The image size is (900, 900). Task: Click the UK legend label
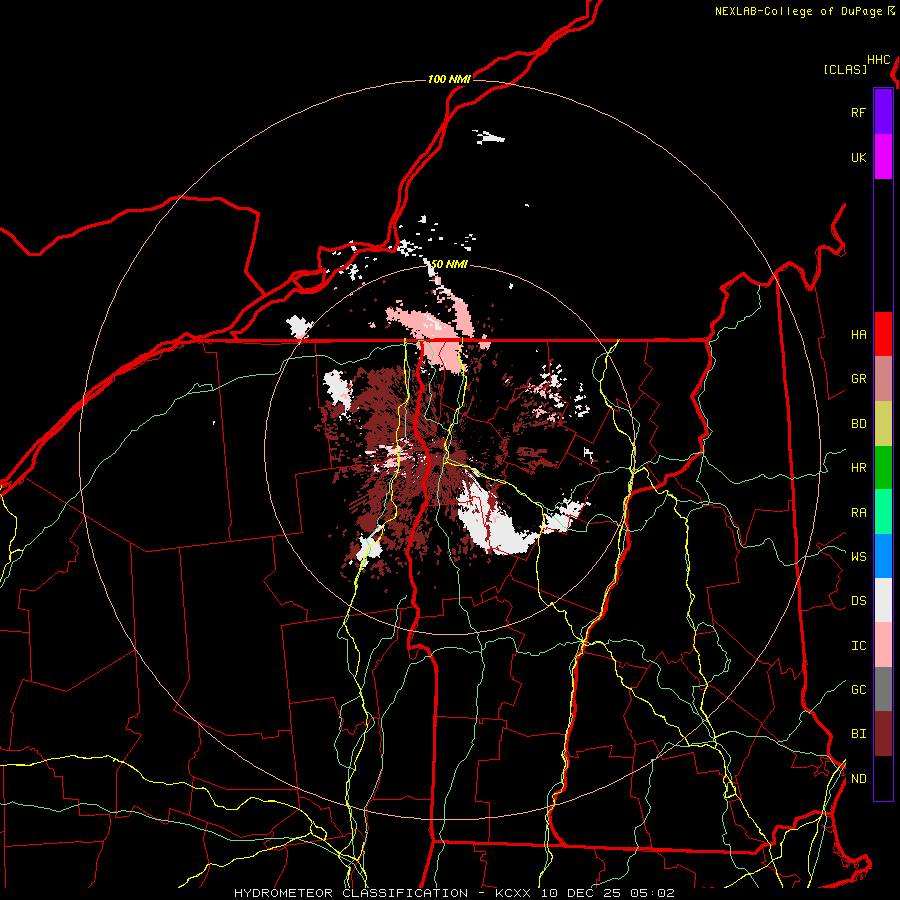point(858,157)
